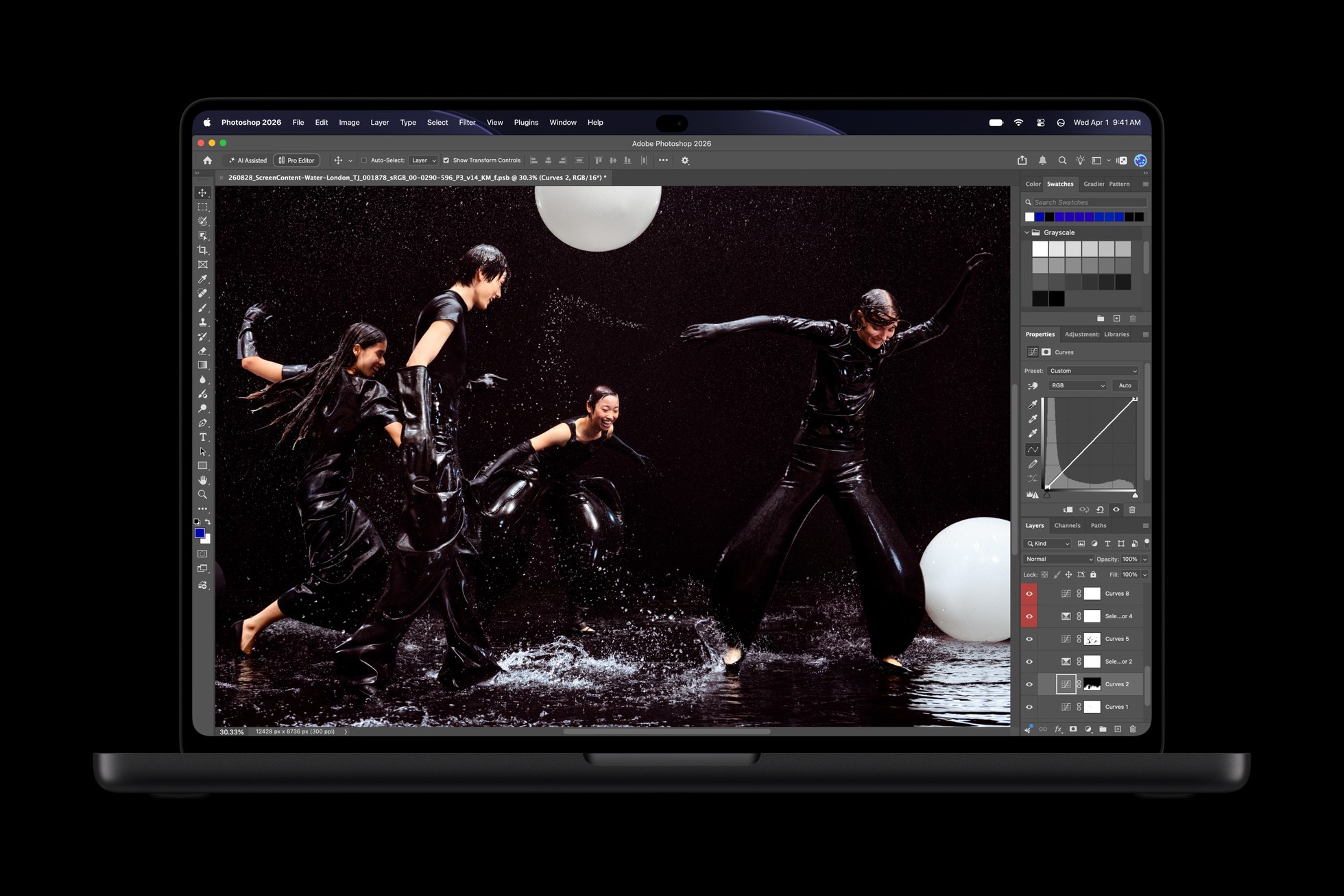Select the Hand tool
The width and height of the screenshot is (1344, 896).
tap(202, 480)
